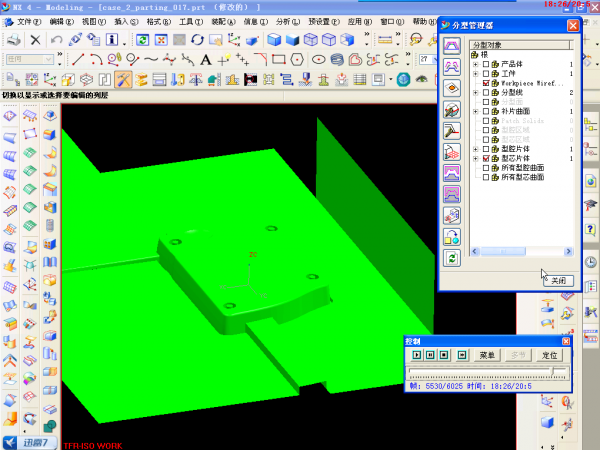Expand the 分型线 tree node
Image resolution: width=600 pixels, height=450 pixels.
[x=476, y=93]
